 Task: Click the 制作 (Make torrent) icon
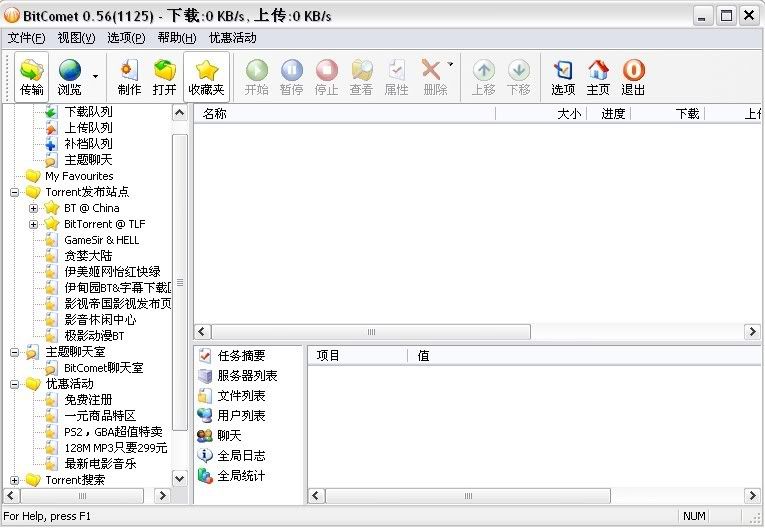tap(129, 77)
